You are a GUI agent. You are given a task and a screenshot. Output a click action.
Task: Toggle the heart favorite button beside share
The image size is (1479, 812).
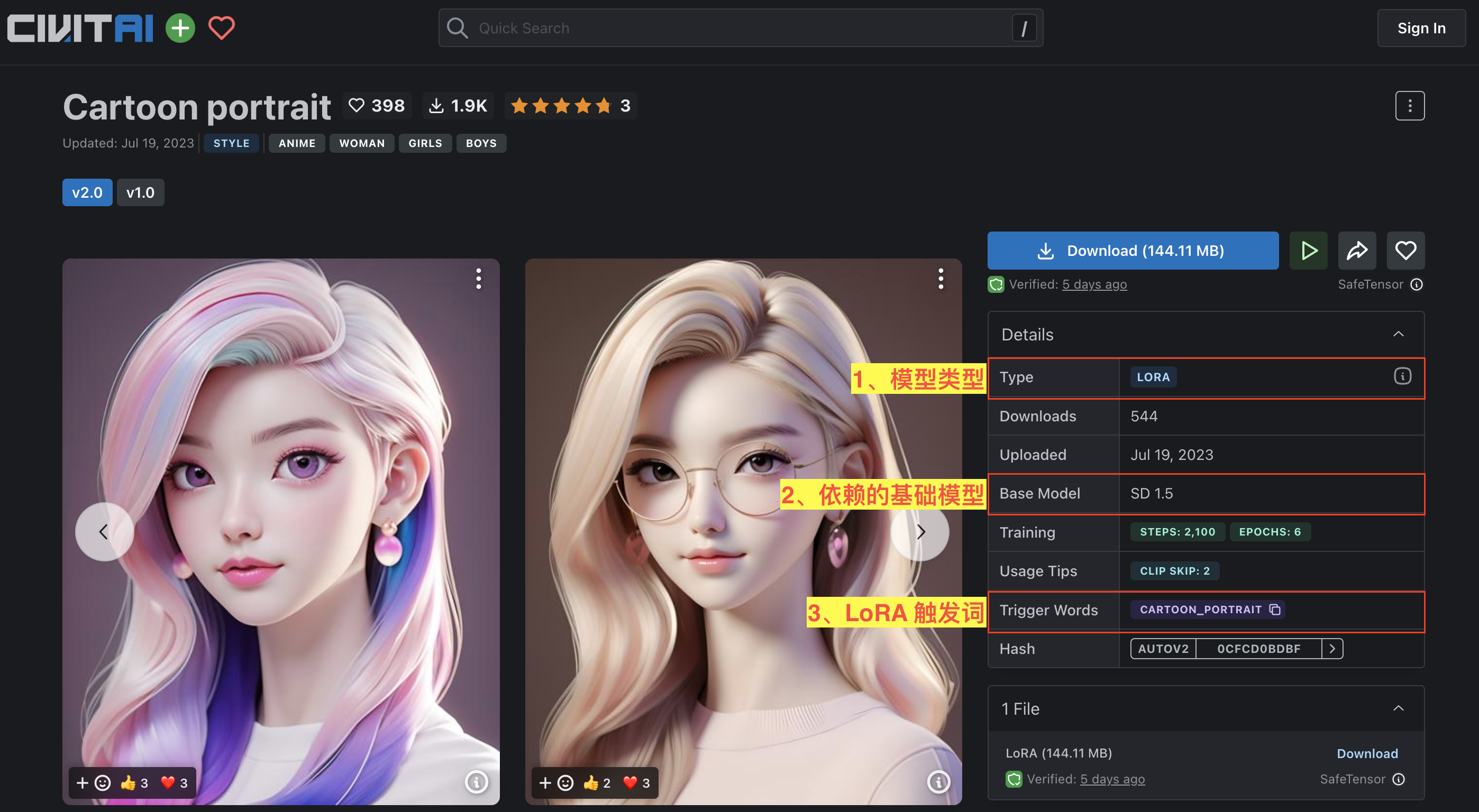(1405, 251)
